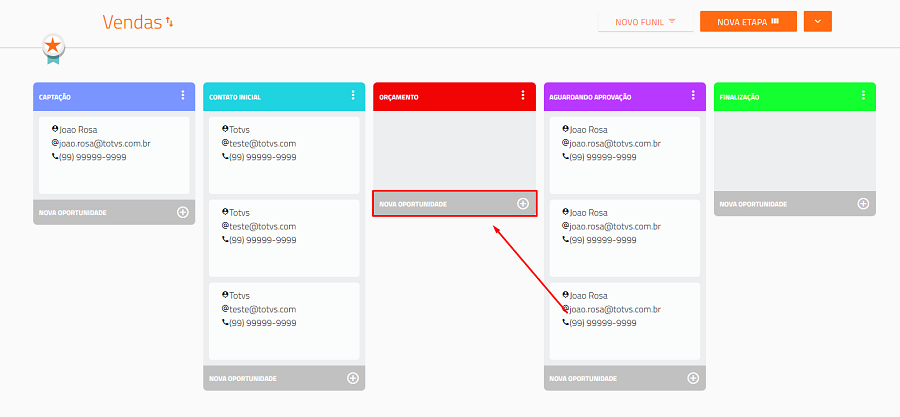The height and width of the screenshot is (417, 900).
Task: Click the phone number in Captação card
Action: point(92,157)
